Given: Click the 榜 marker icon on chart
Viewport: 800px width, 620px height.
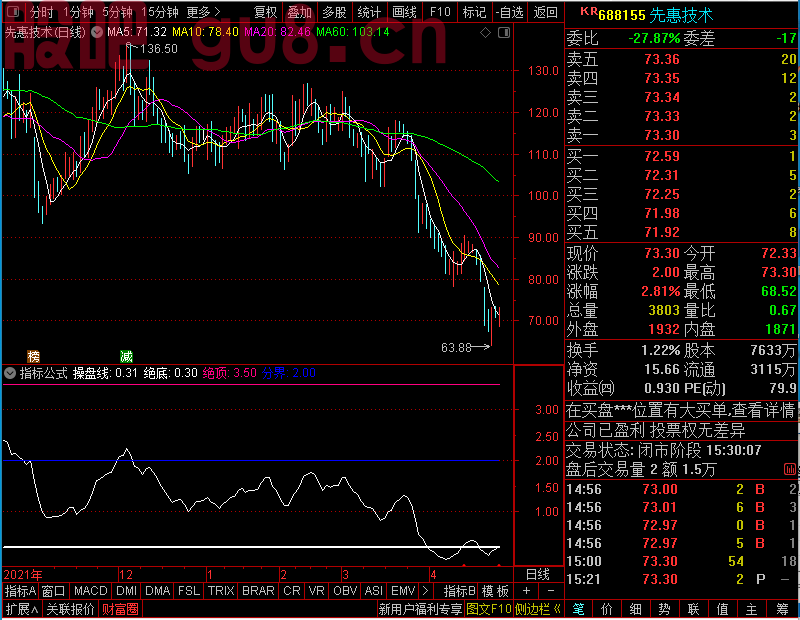Looking at the screenshot, I should tap(34, 356).
